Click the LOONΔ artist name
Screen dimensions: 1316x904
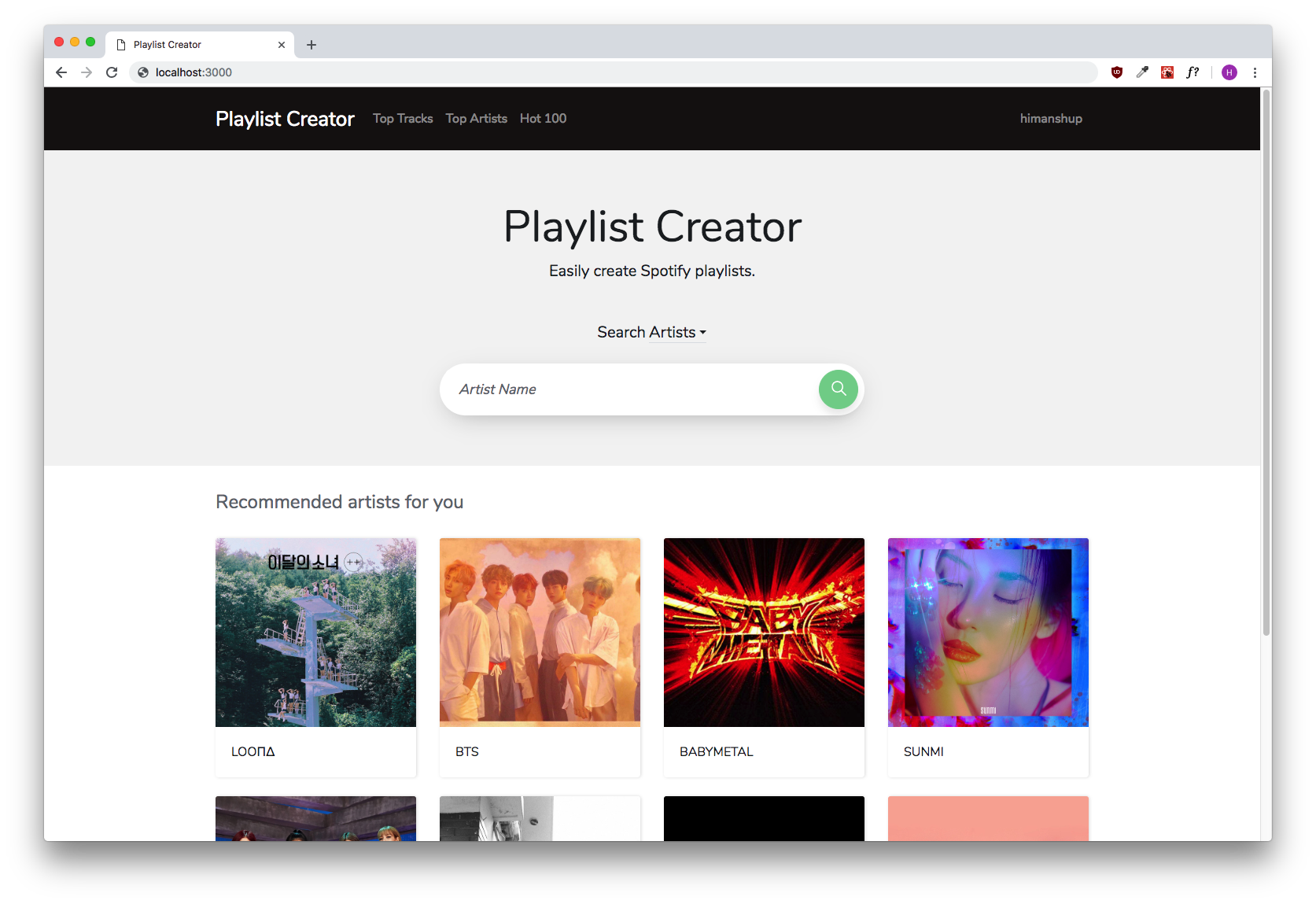pos(253,751)
